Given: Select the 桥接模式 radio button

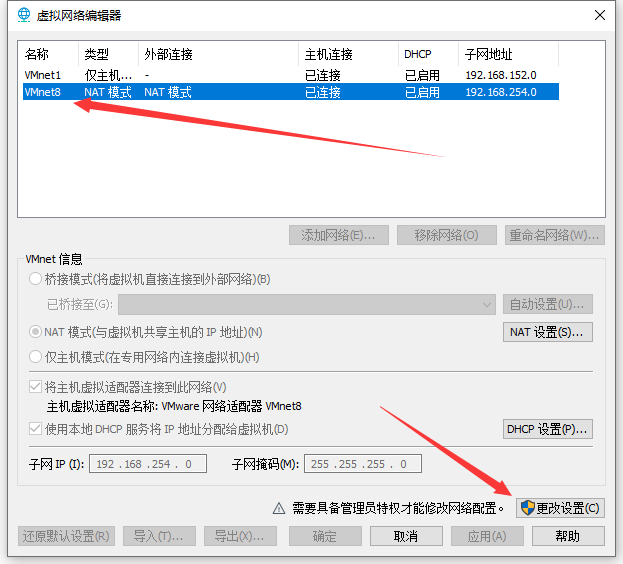Looking at the screenshot, I should [35, 279].
